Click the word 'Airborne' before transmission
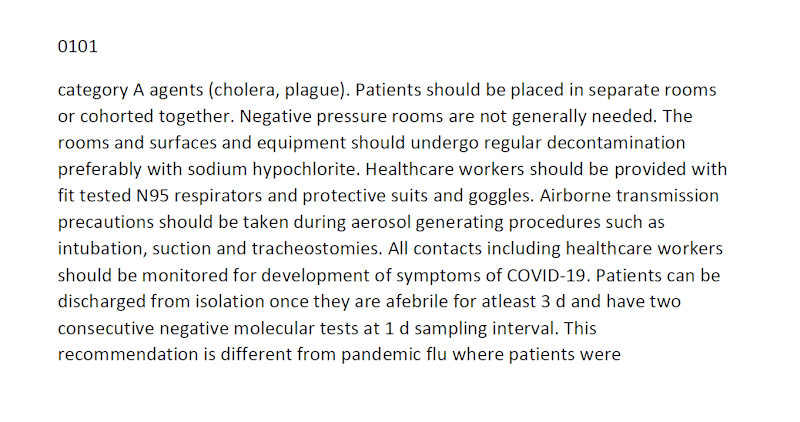800x422 pixels. (574, 196)
